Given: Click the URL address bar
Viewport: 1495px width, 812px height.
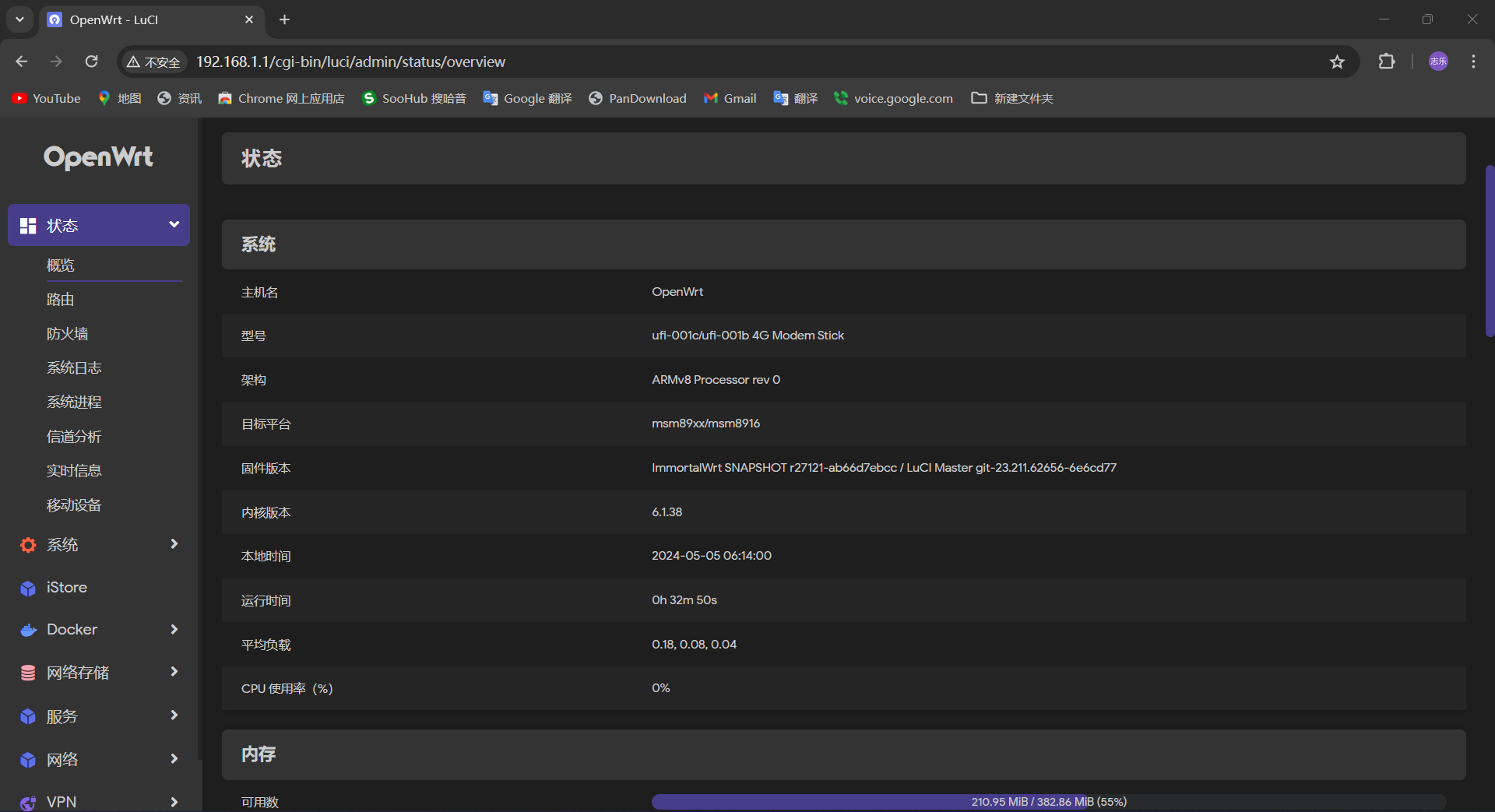Looking at the screenshot, I should point(701,62).
